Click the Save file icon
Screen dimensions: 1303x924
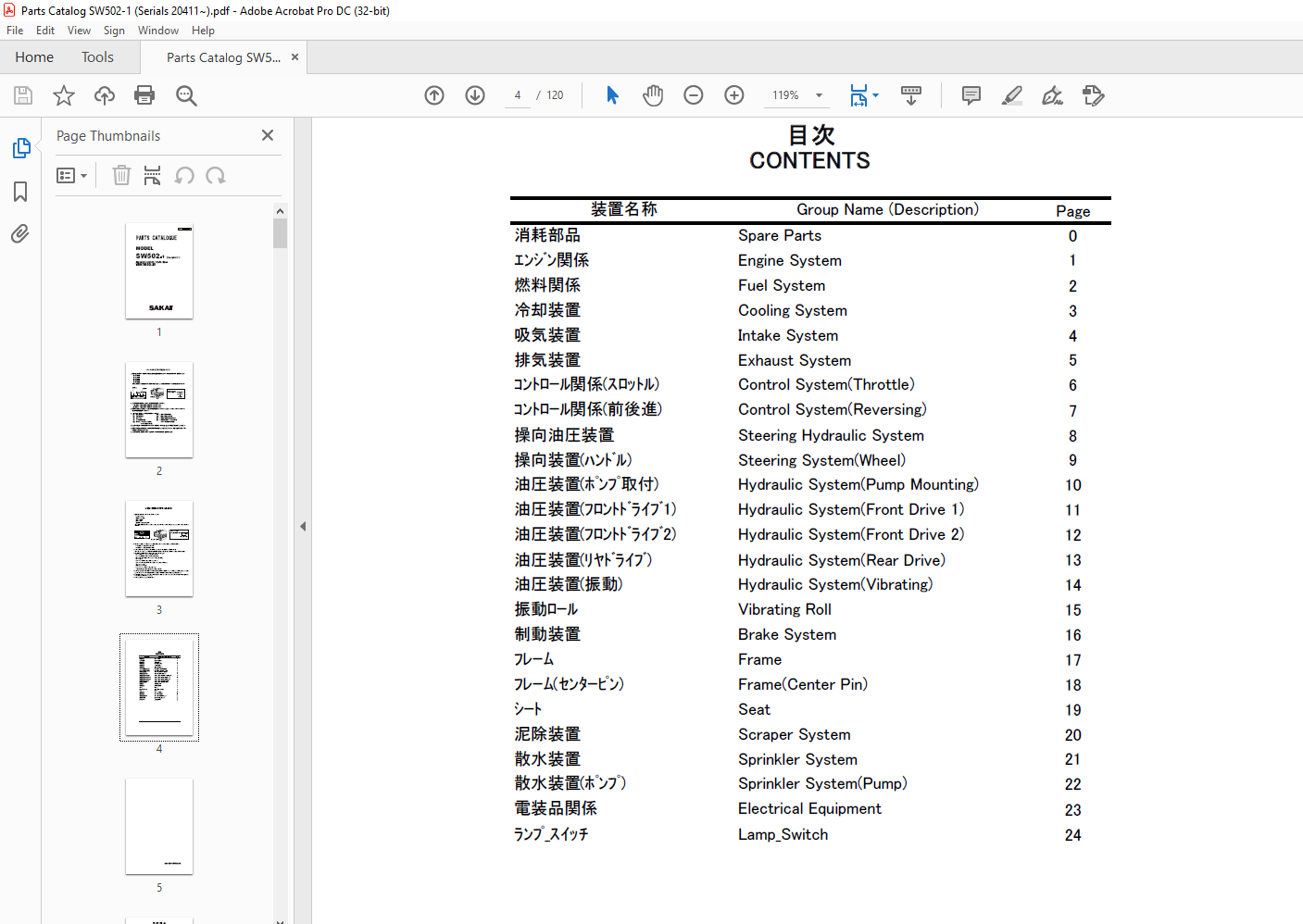click(x=23, y=95)
